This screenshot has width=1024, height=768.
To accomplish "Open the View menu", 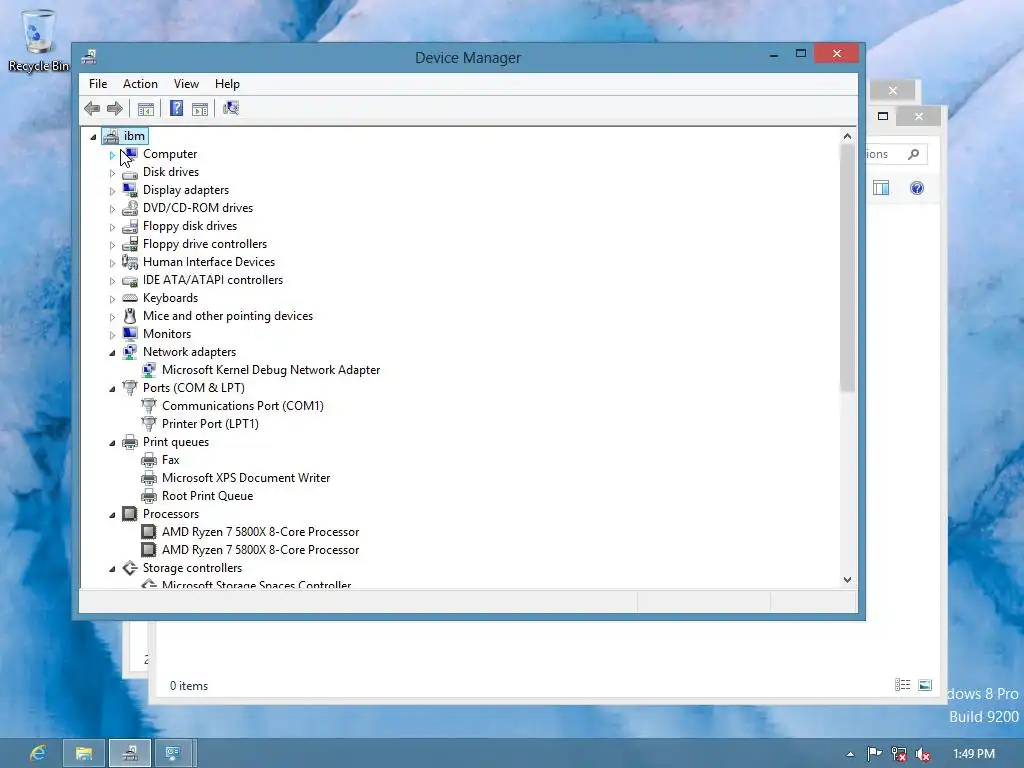I will click(x=186, y=84).
